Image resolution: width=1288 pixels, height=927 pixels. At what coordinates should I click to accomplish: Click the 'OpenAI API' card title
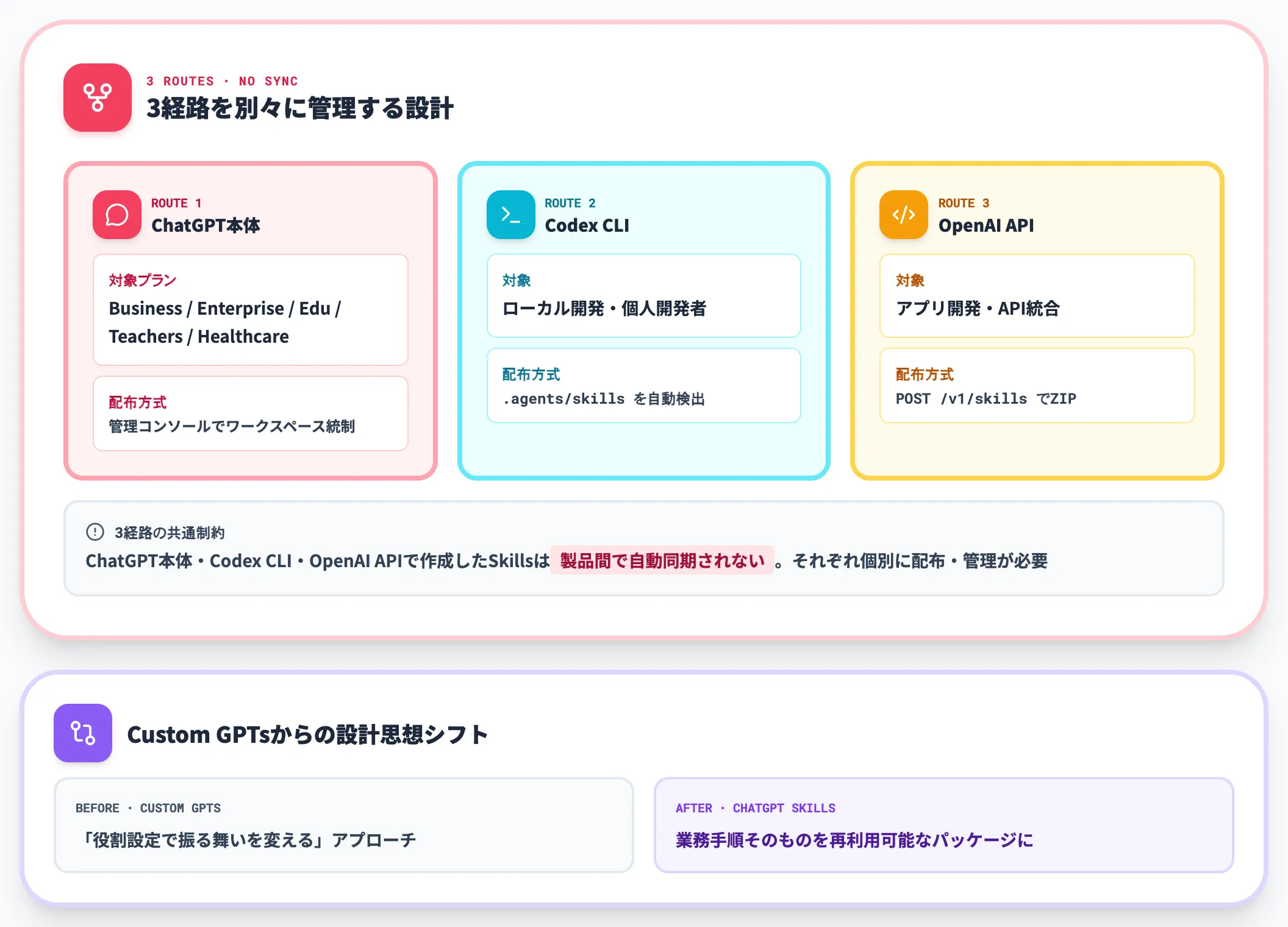986,226
